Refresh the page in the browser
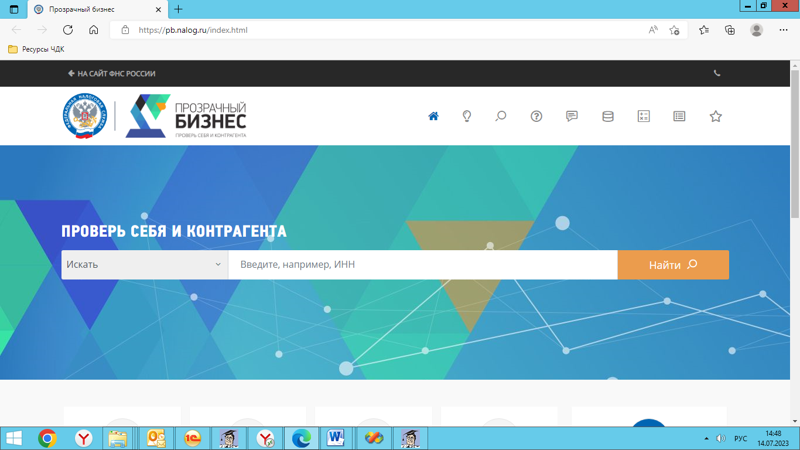800x450 pixels. pos(68,30)
